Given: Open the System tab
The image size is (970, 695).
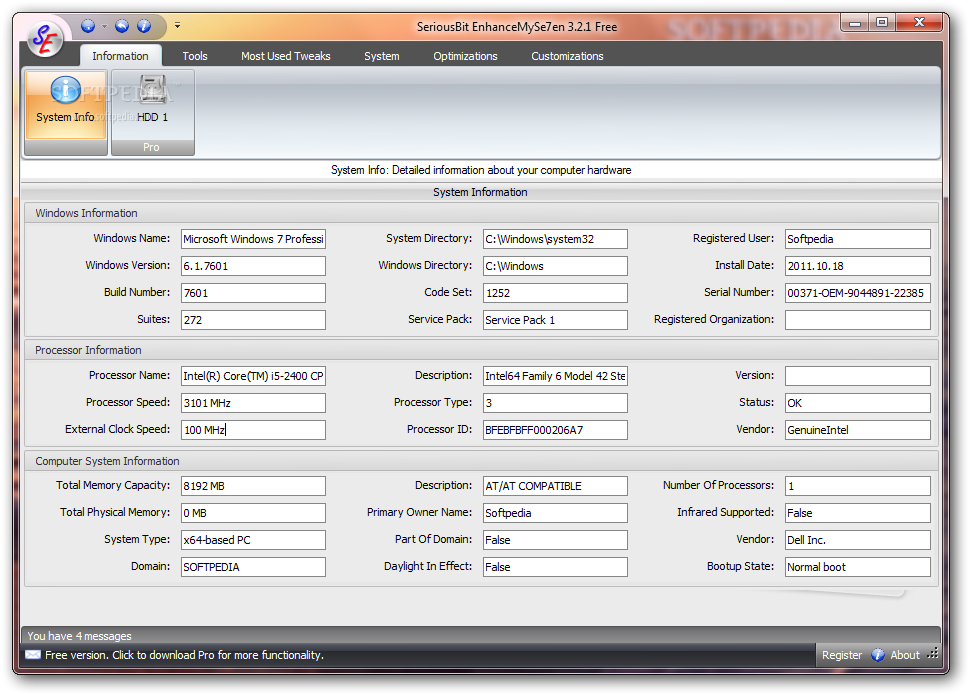Looking at the screenshot, I should 382,56.
